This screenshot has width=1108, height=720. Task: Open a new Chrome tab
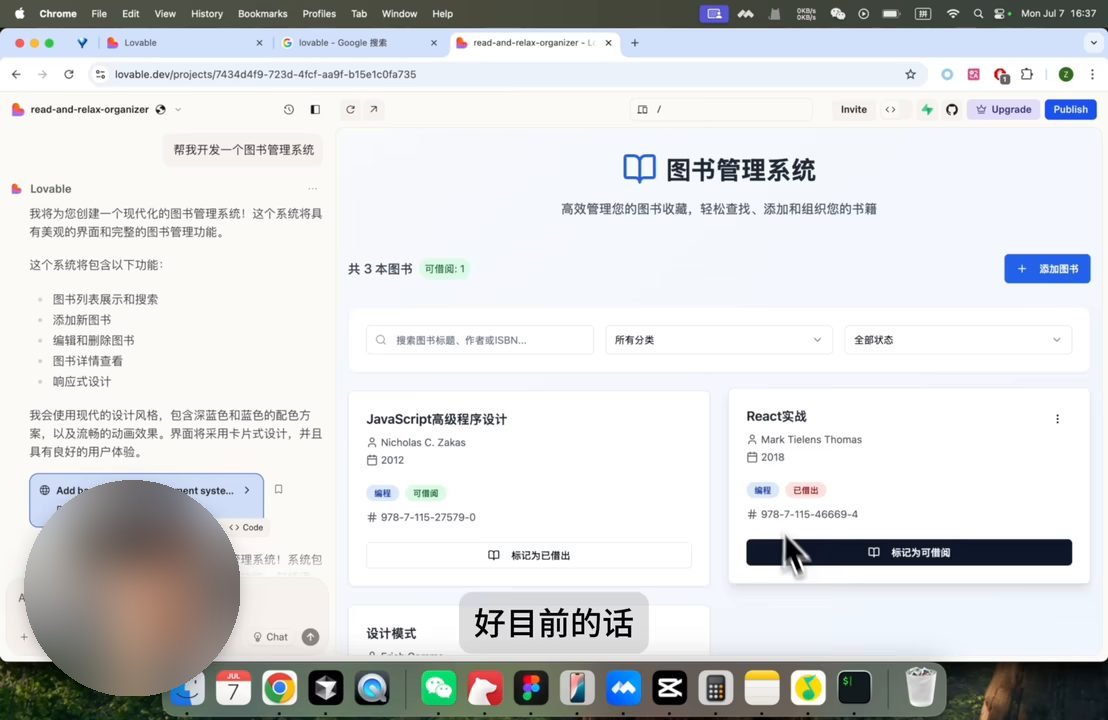point(635,43)
